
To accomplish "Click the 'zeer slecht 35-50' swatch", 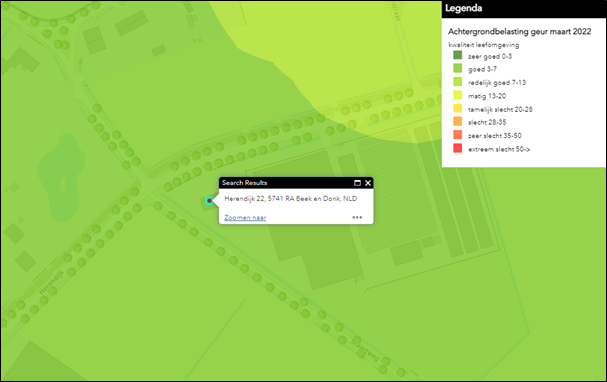I will [458, 135].
